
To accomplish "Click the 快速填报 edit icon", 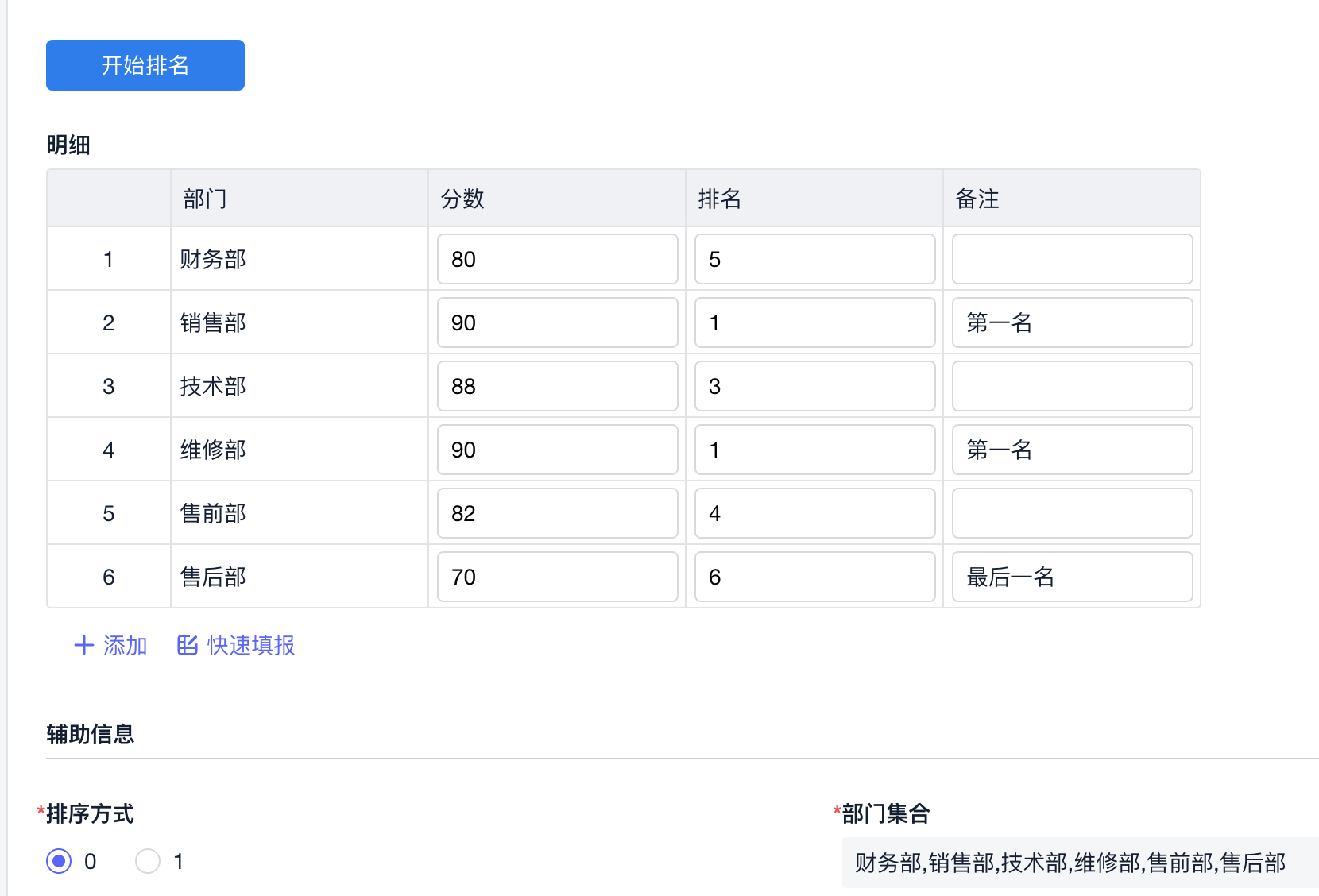I will [188, 645].
